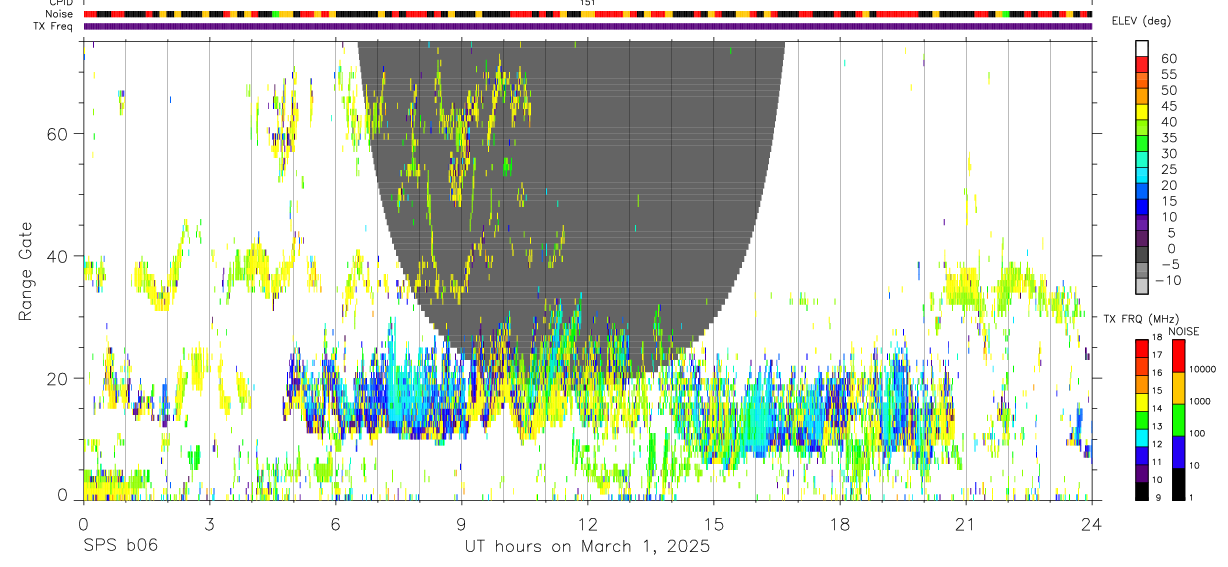Select the 'Noise' row label at top left

tap(59, 14)
